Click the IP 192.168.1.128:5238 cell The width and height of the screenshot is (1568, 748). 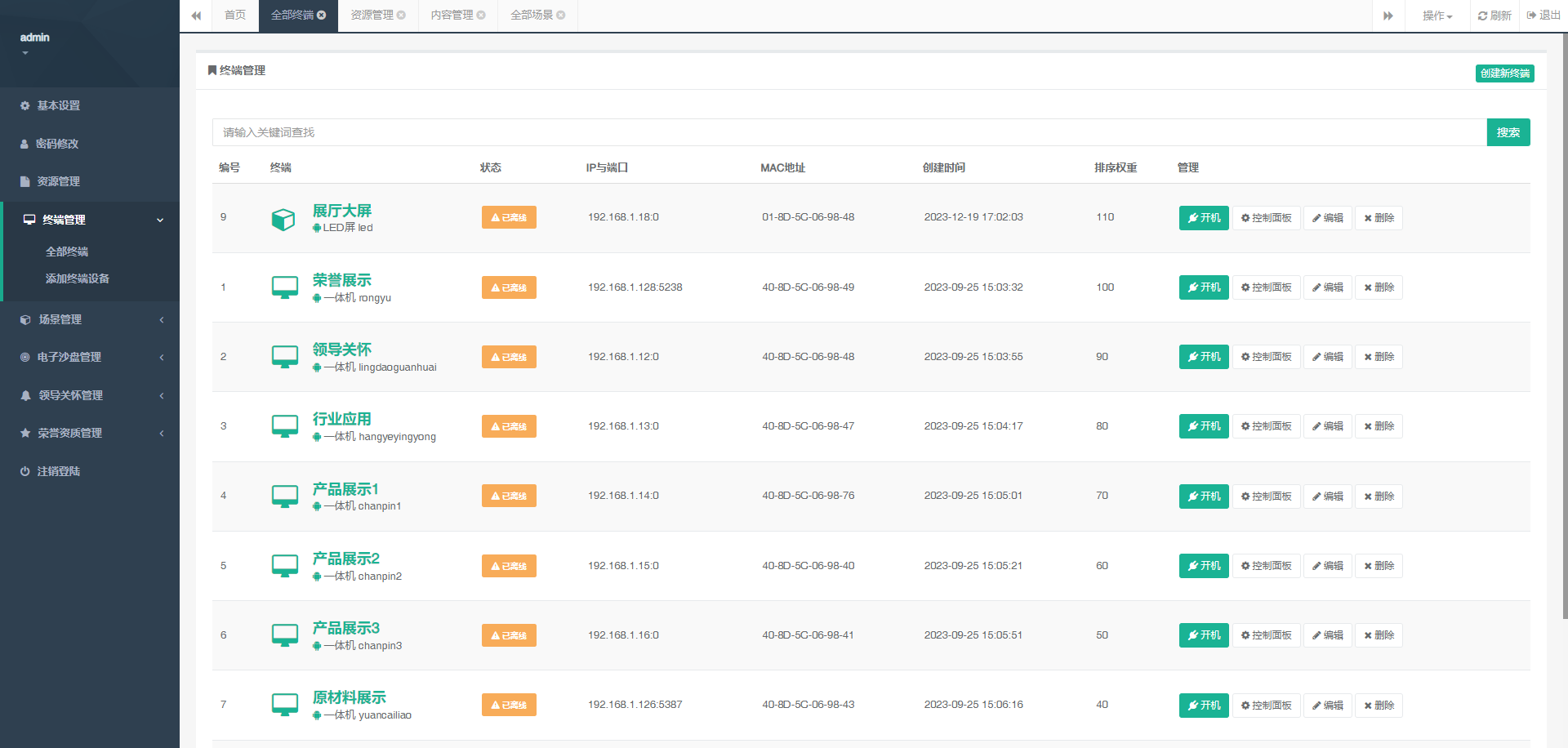(x=635, y=287)
